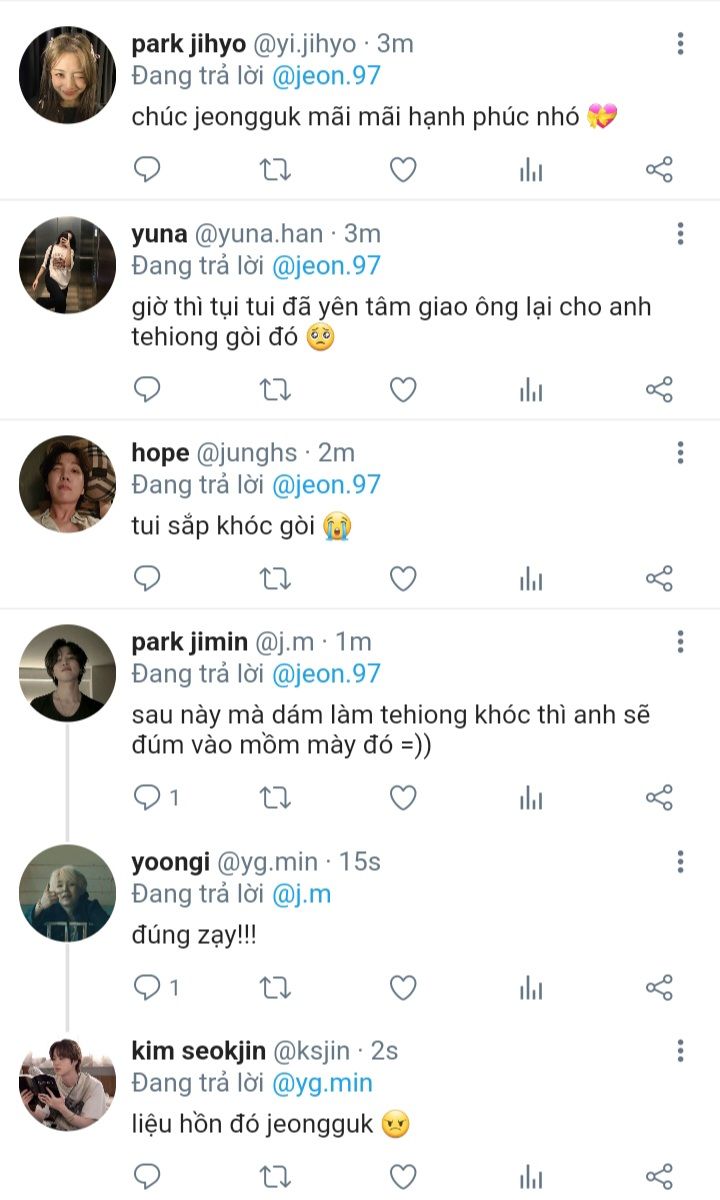Screen dimensions: 720x1200
Task: Retweet yuna's reply
Action: pyautogui.click(x=275, y=389)
